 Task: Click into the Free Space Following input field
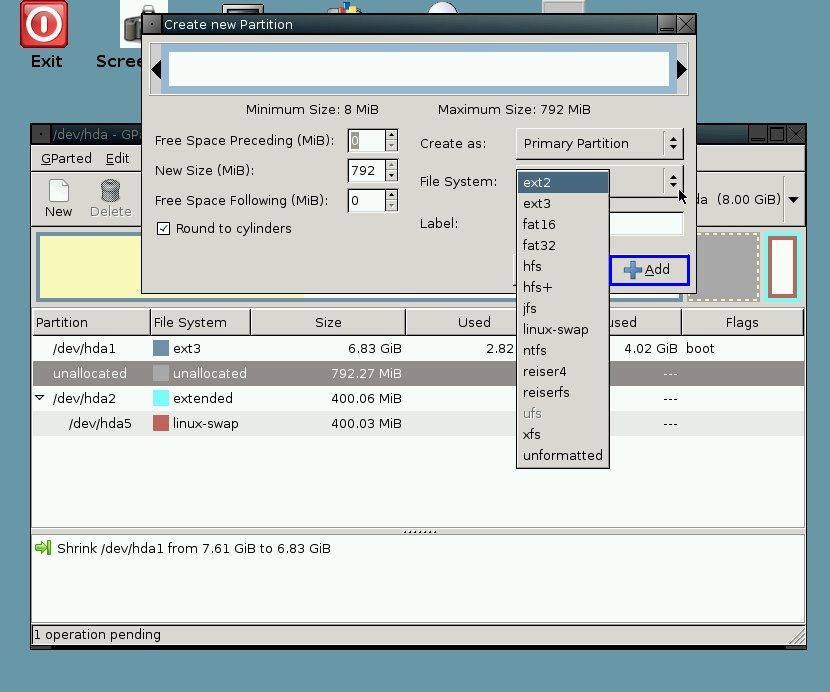tap(366, 200)
